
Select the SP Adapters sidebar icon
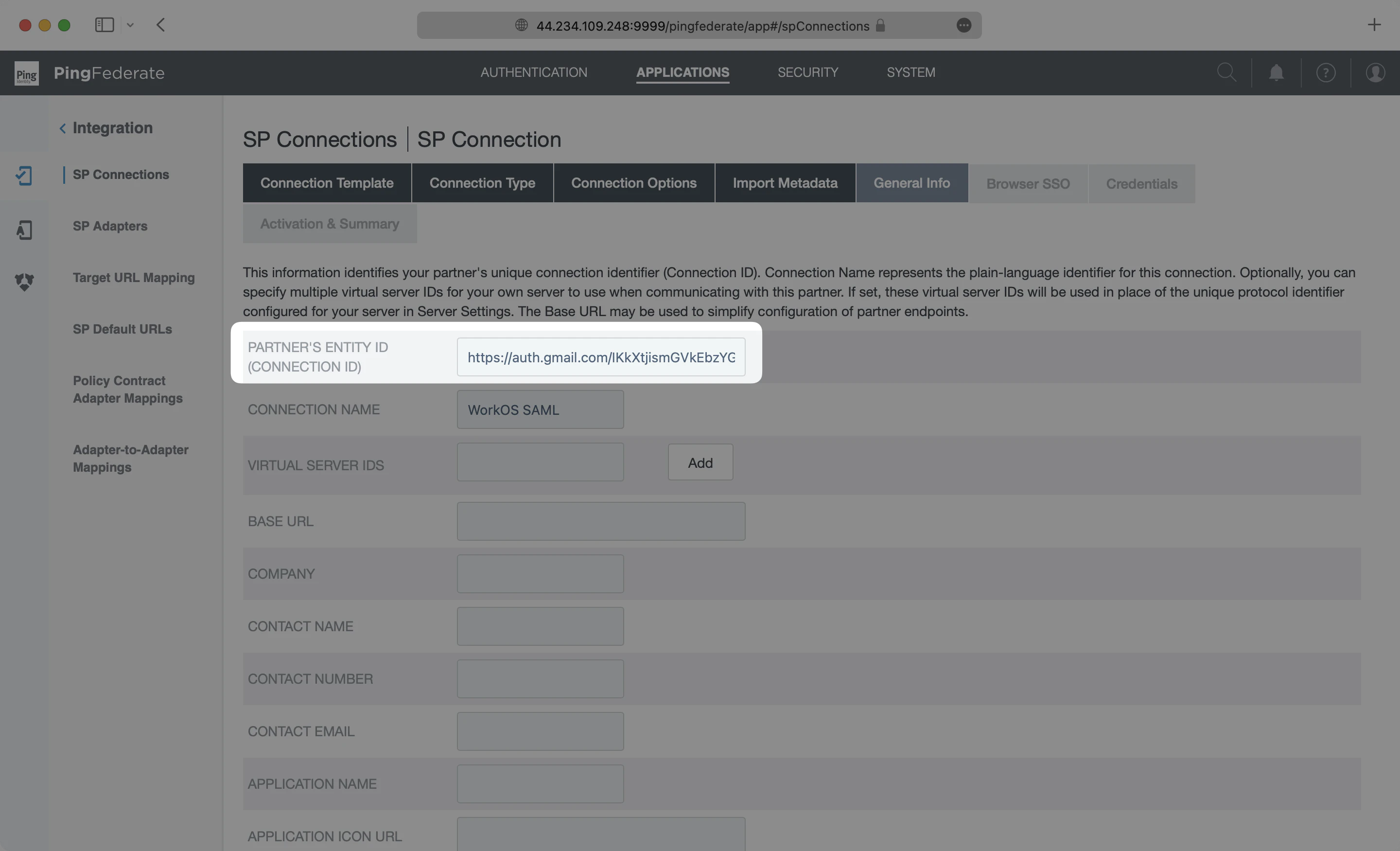24,229
